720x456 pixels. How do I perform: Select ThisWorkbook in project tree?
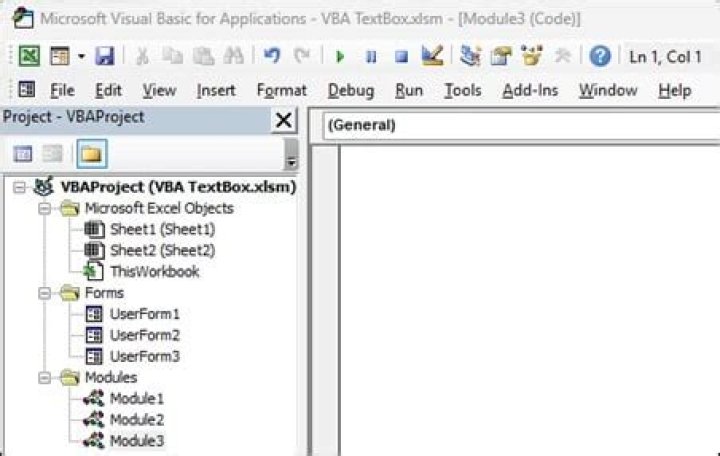tap(154, 271)
